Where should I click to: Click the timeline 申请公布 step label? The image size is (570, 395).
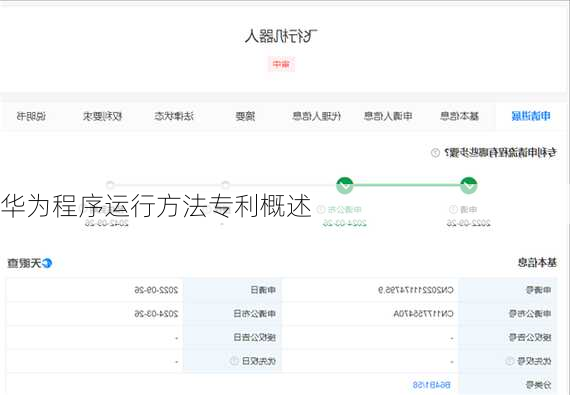pyautogui.click(x=344, y=210)
